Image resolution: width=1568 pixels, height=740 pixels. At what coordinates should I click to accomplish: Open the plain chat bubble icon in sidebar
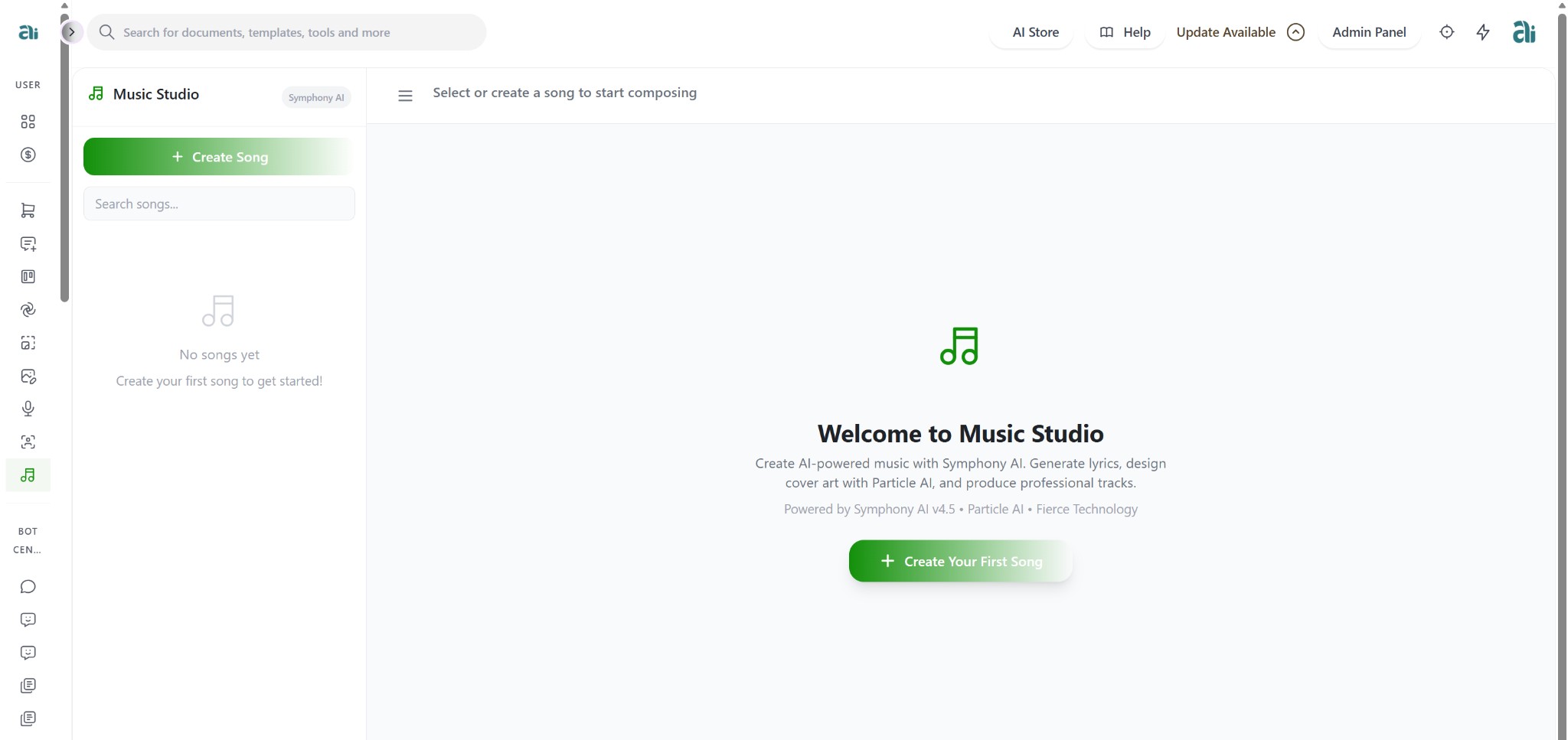[28, 586]
